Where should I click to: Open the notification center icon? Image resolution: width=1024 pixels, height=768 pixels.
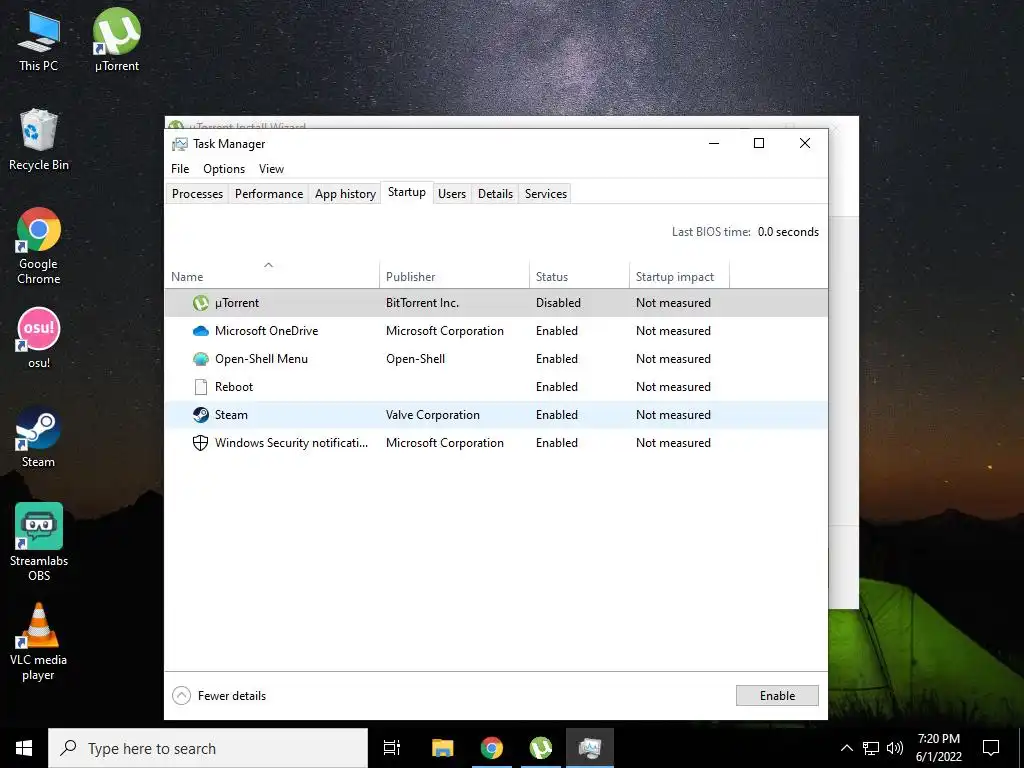point(991,748)
